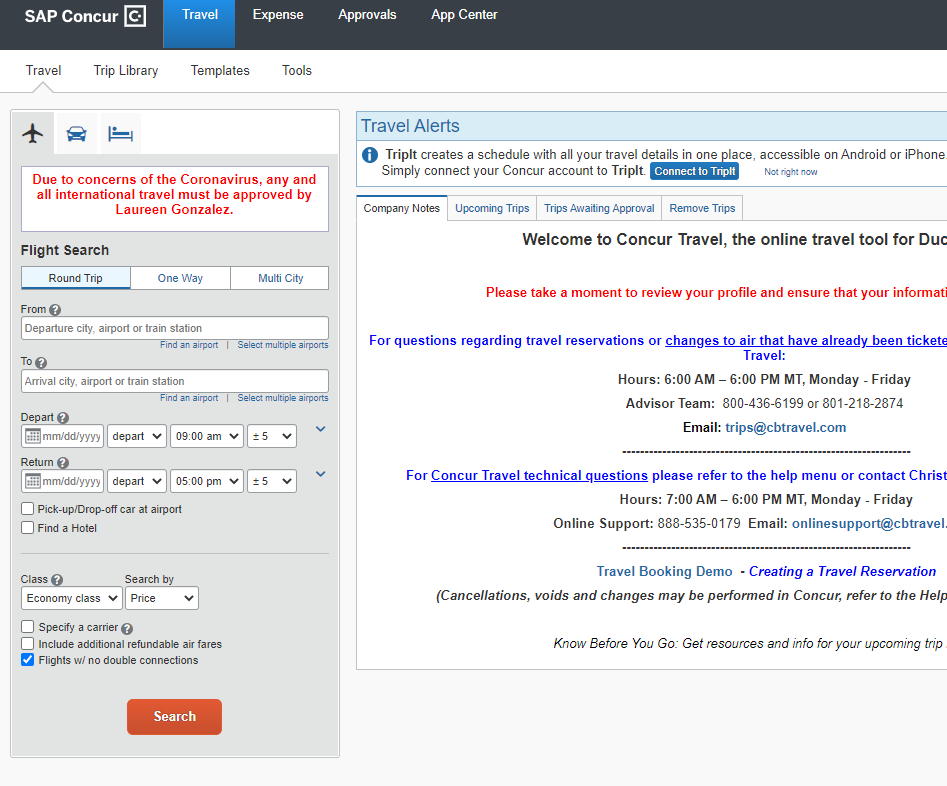947x786 pixels.
Task: Expand the Return row chevron
Action: click(321, 474)
